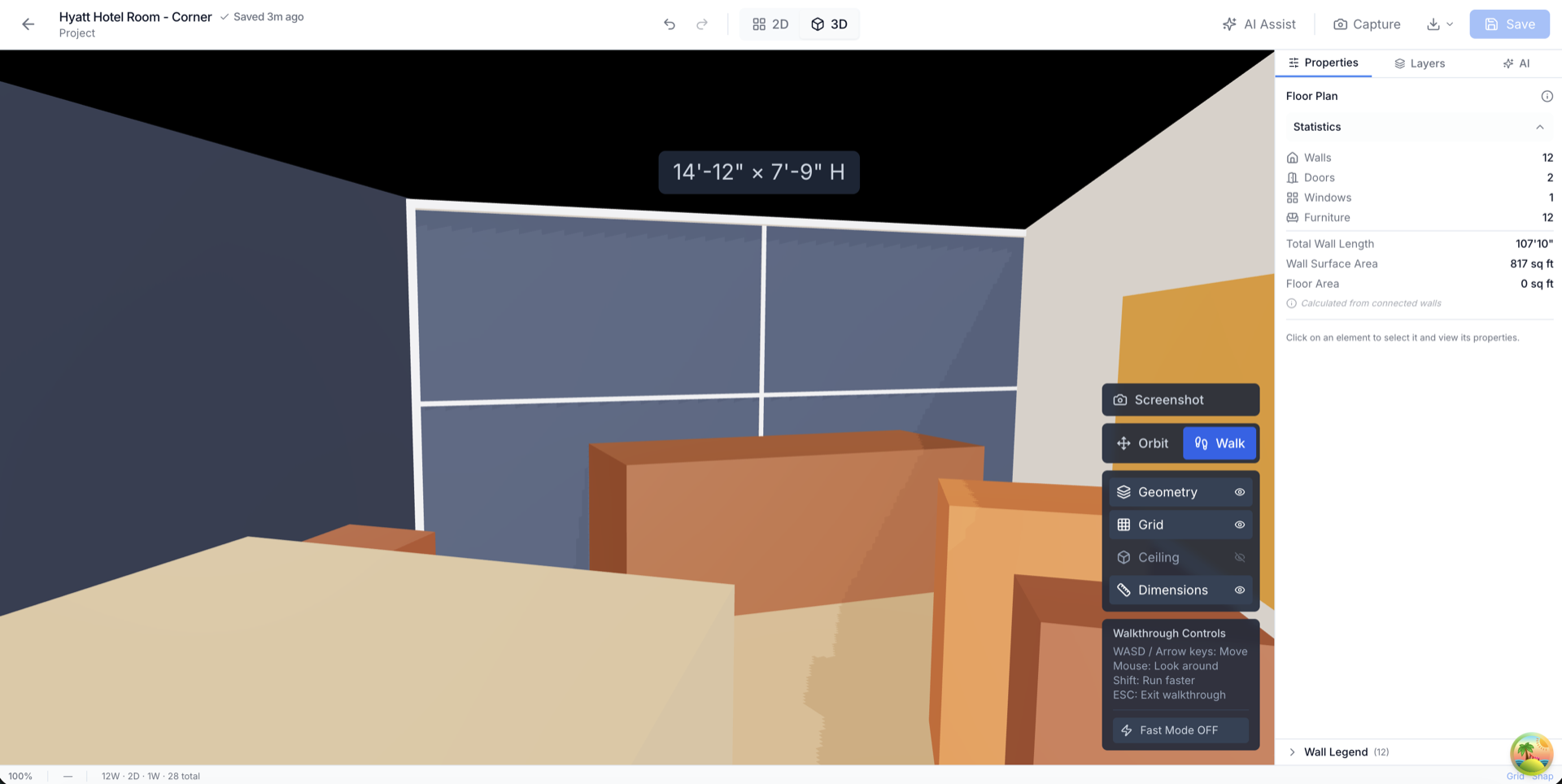Screen dimensions: 1562x784
Task: Show the Ceiling visibility
Action: tap(1240, 557)
